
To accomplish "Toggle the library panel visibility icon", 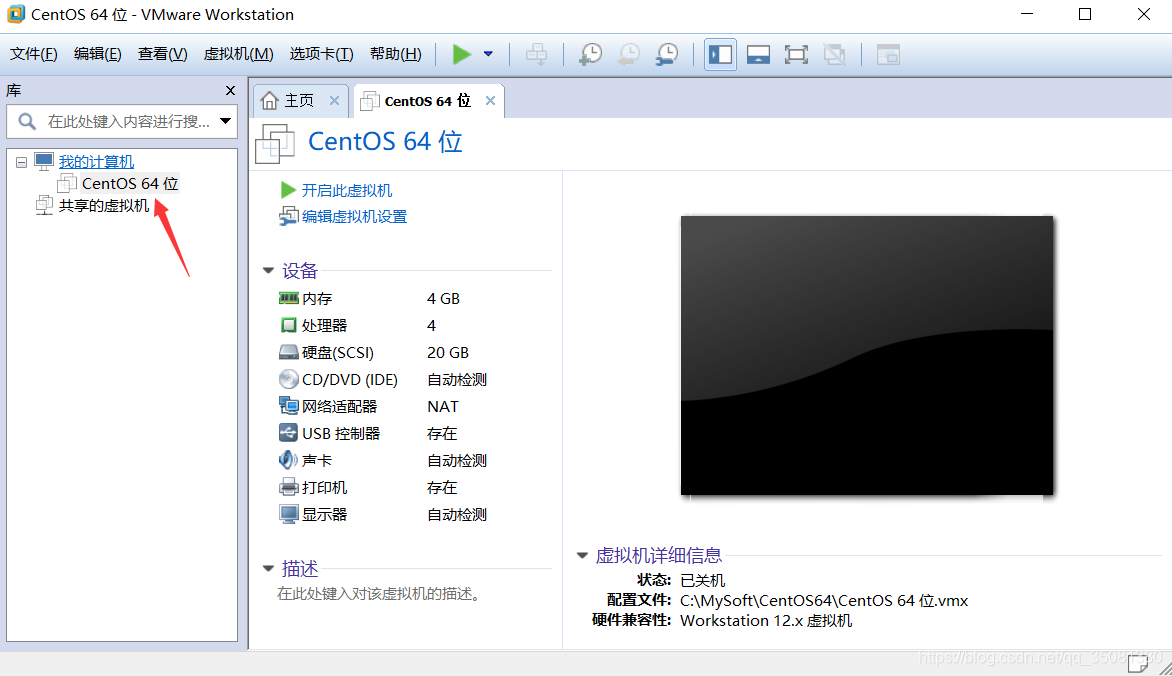I will click(720, 54).
